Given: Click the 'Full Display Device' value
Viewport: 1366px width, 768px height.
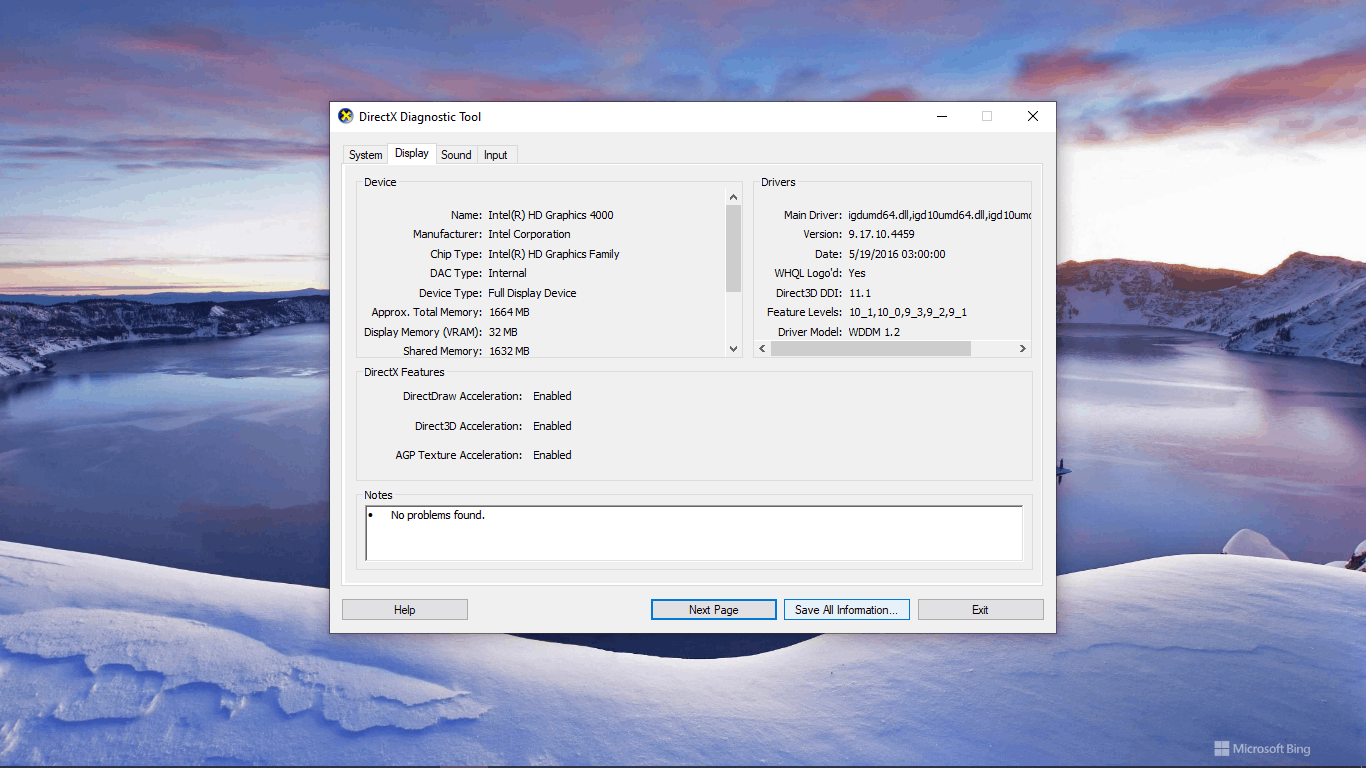Looking at the screenshot, I should pos(532,293).
